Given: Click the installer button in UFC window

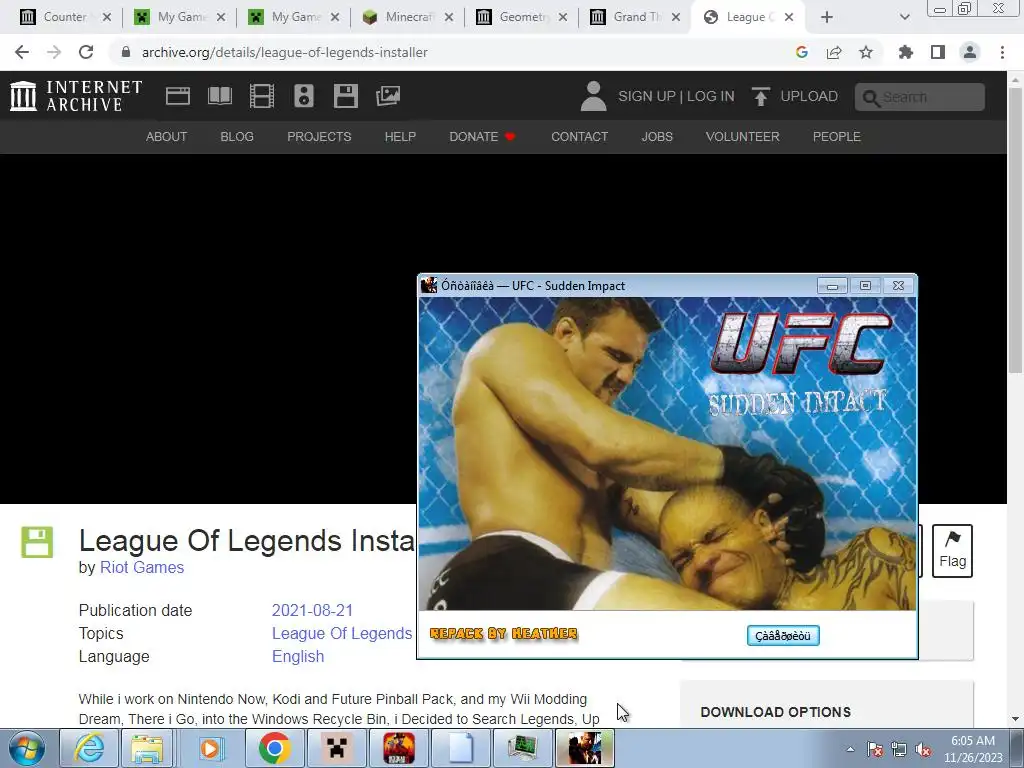Looking at the screenshot, I should (783, 635).
